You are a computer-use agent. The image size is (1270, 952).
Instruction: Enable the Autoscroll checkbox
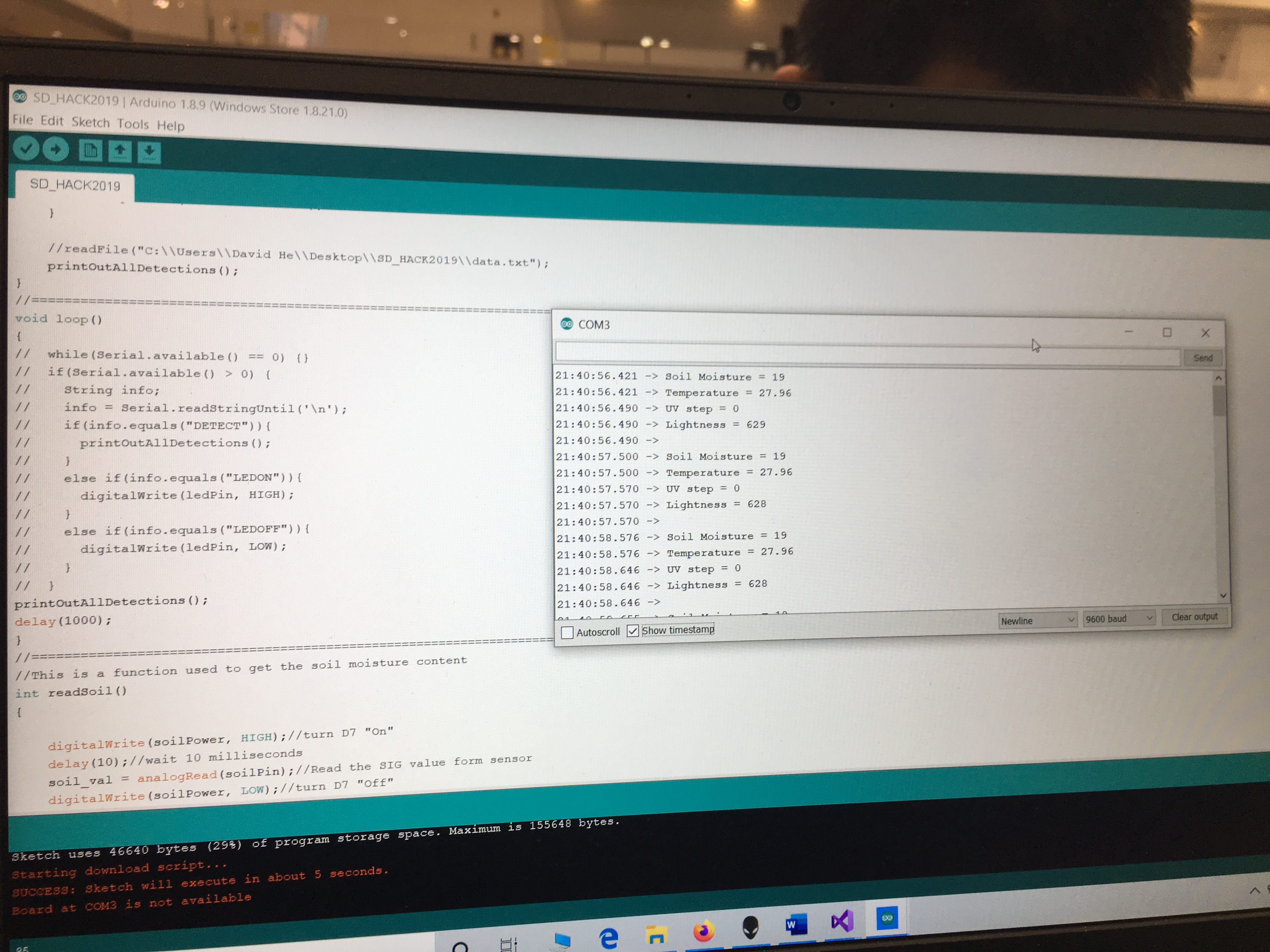(567, 632)
